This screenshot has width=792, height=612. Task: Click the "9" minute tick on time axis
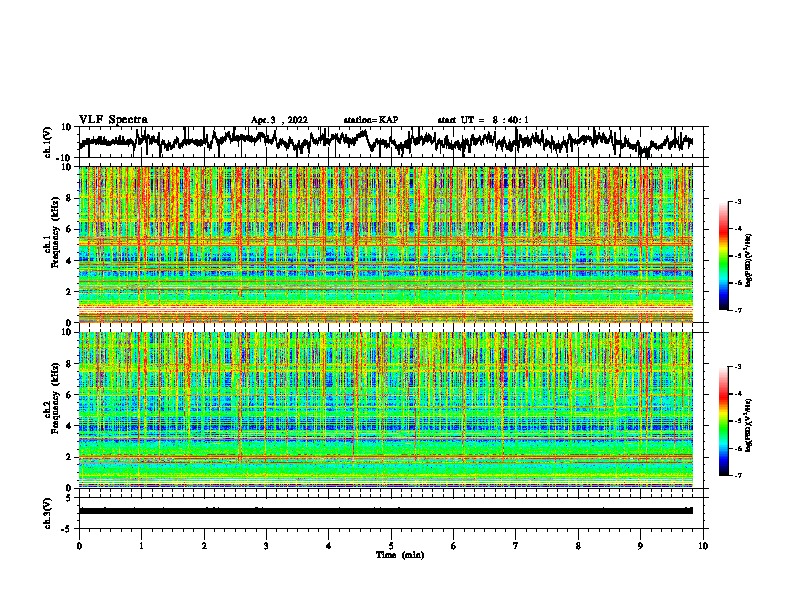coord(640,546)
